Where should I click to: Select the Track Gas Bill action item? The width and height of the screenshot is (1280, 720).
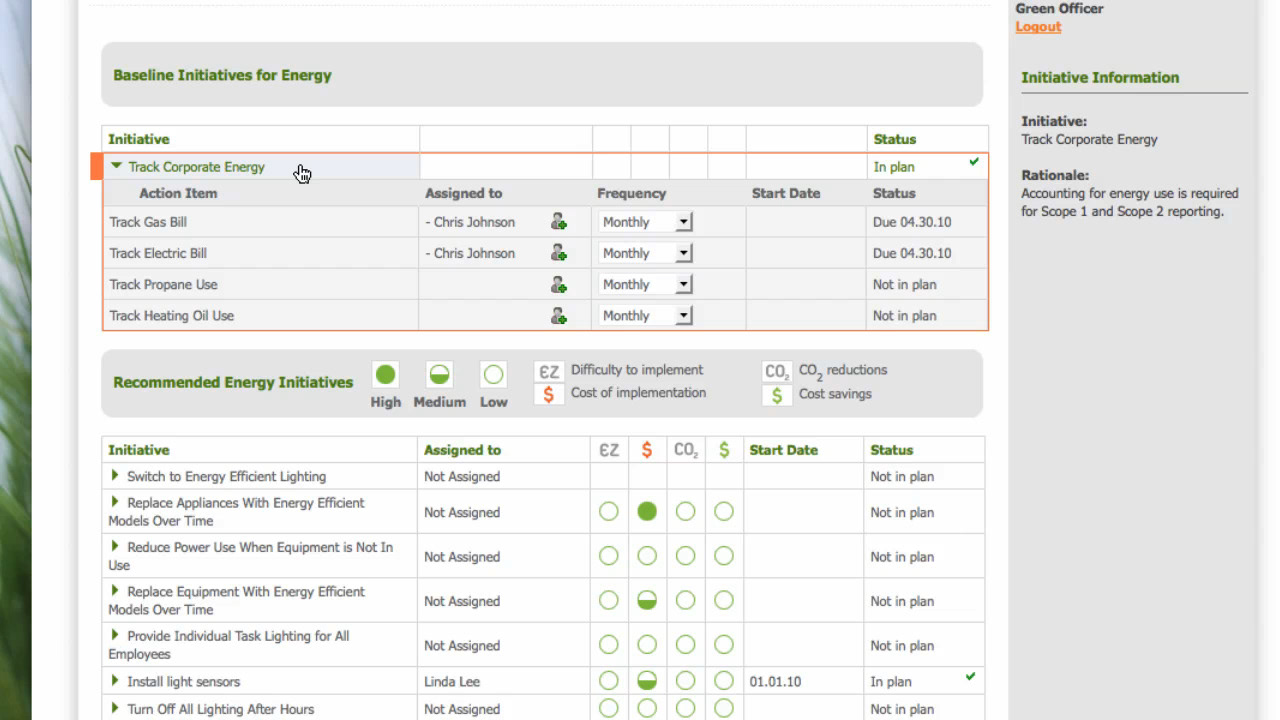point(148,222)
